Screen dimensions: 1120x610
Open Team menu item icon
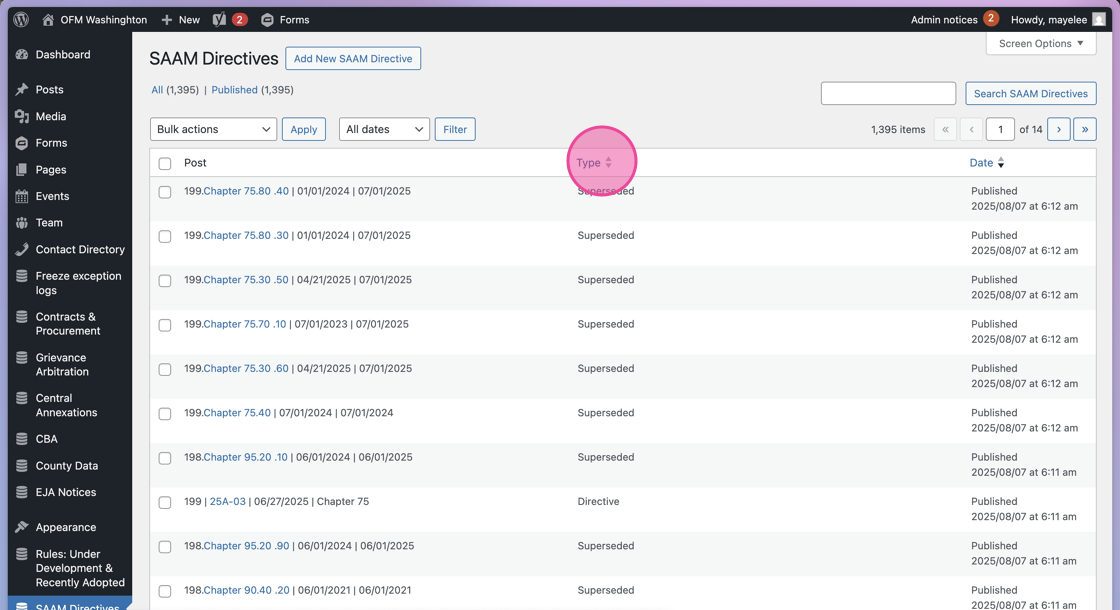(22, 222)
